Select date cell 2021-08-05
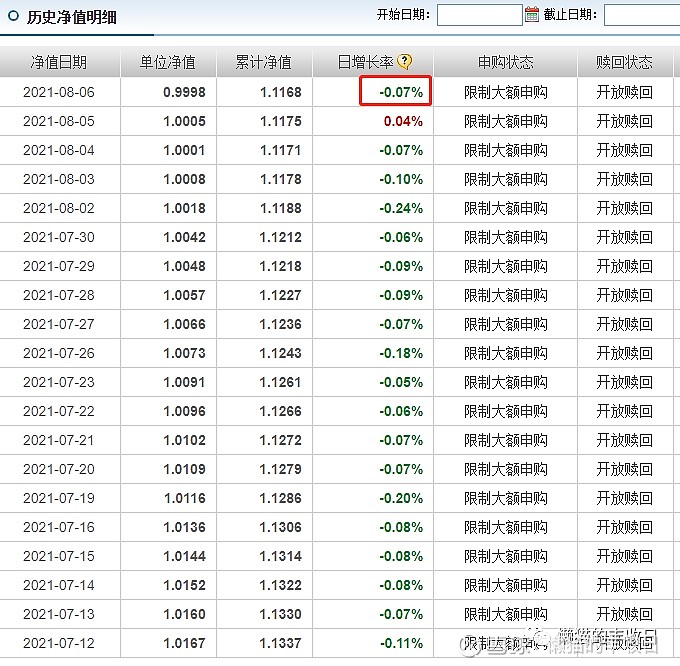 click(x=59, y=121)
